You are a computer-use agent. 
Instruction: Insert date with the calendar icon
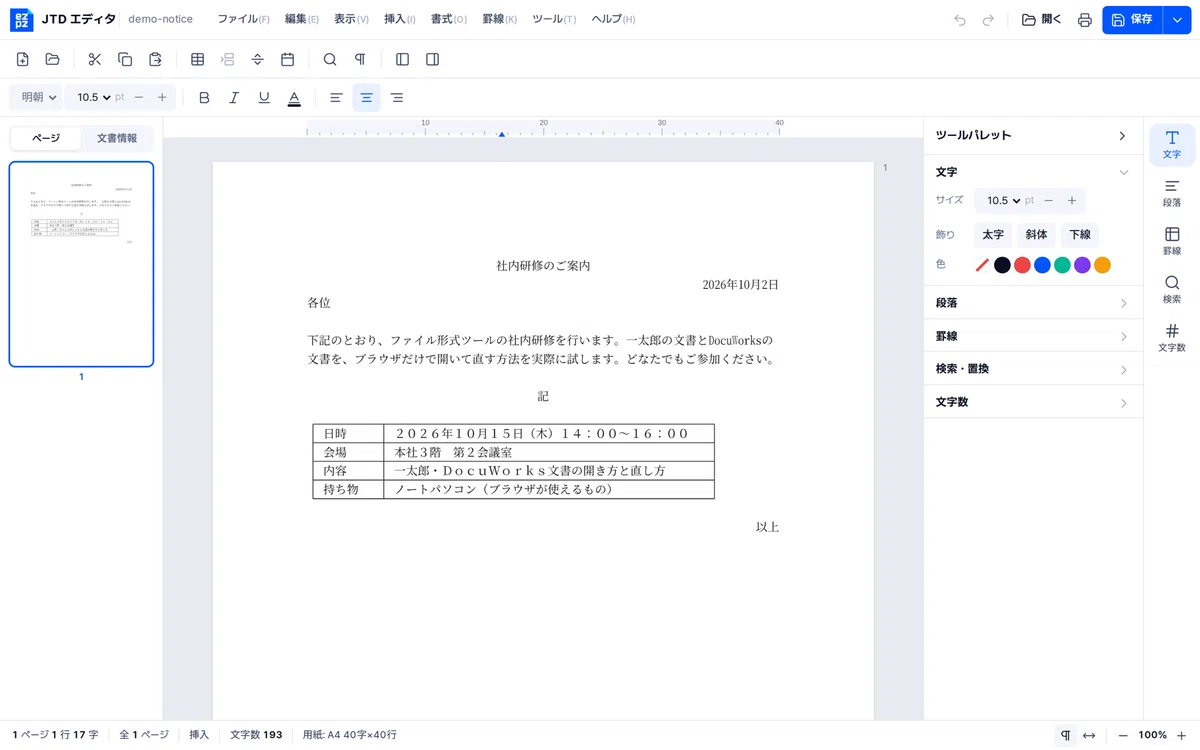click(x=287, y=60)
